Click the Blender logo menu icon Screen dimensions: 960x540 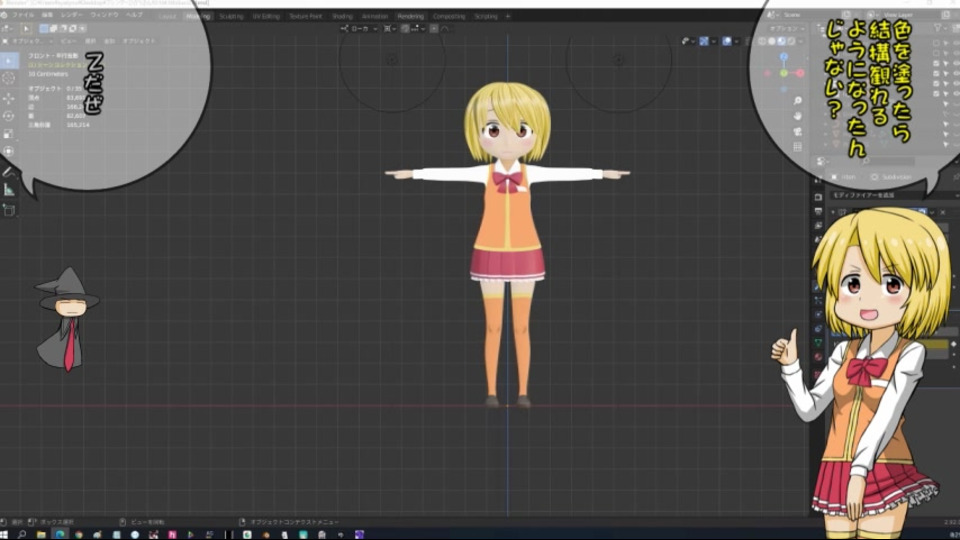(4, 15)
